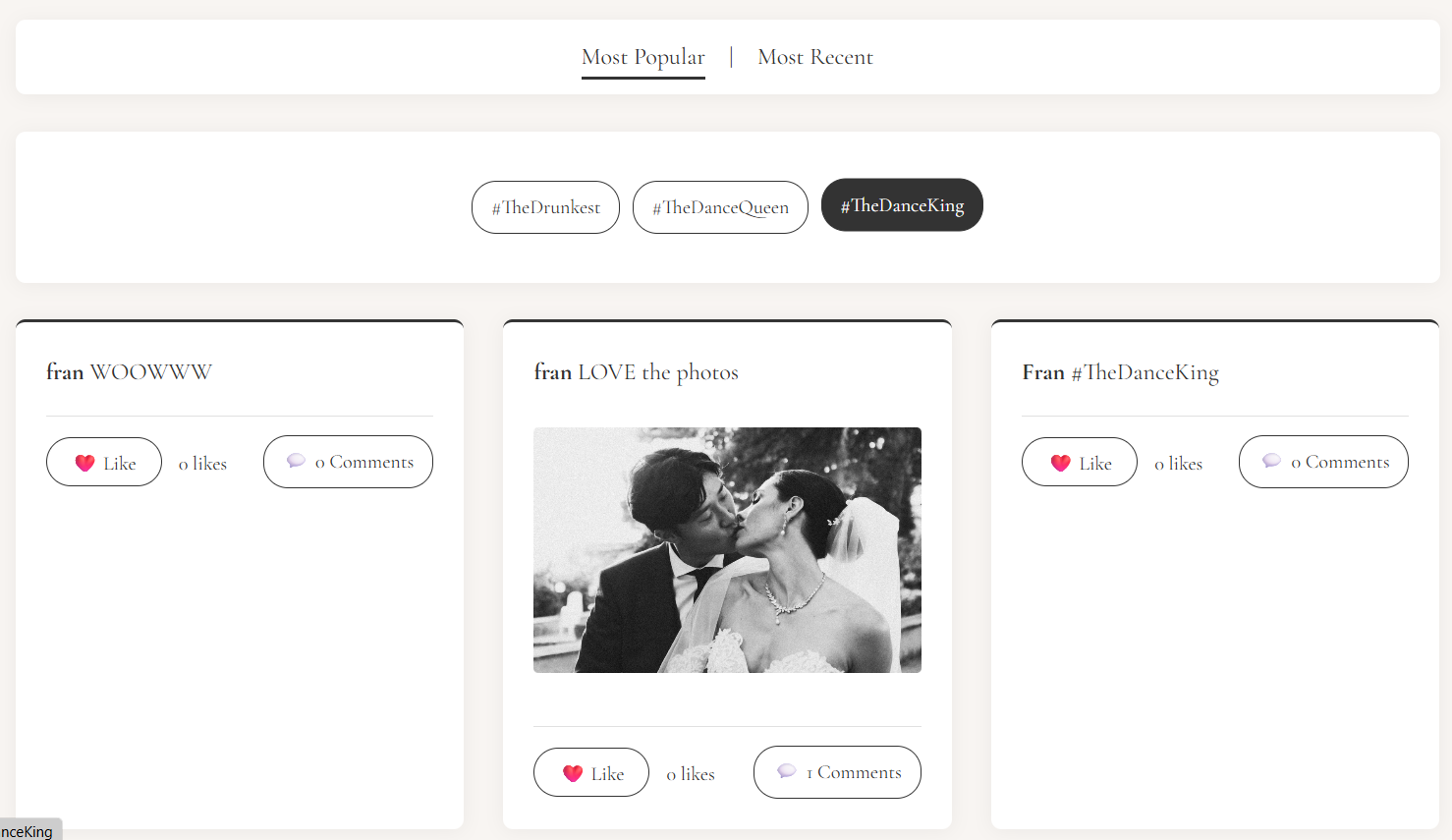This screenshot has height=840, width=1452.
Task: Click the heart icon on Fran #TheDanceKing post
Action: tap(1061, 463)
